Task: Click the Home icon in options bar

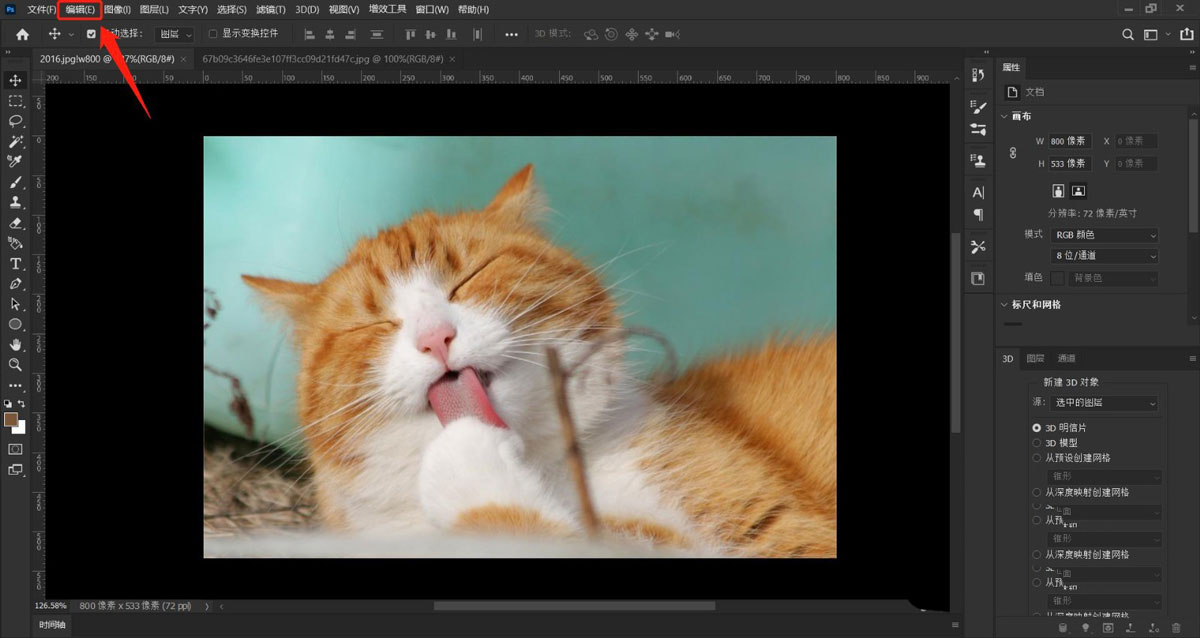Action: click(x=22, y=33)
